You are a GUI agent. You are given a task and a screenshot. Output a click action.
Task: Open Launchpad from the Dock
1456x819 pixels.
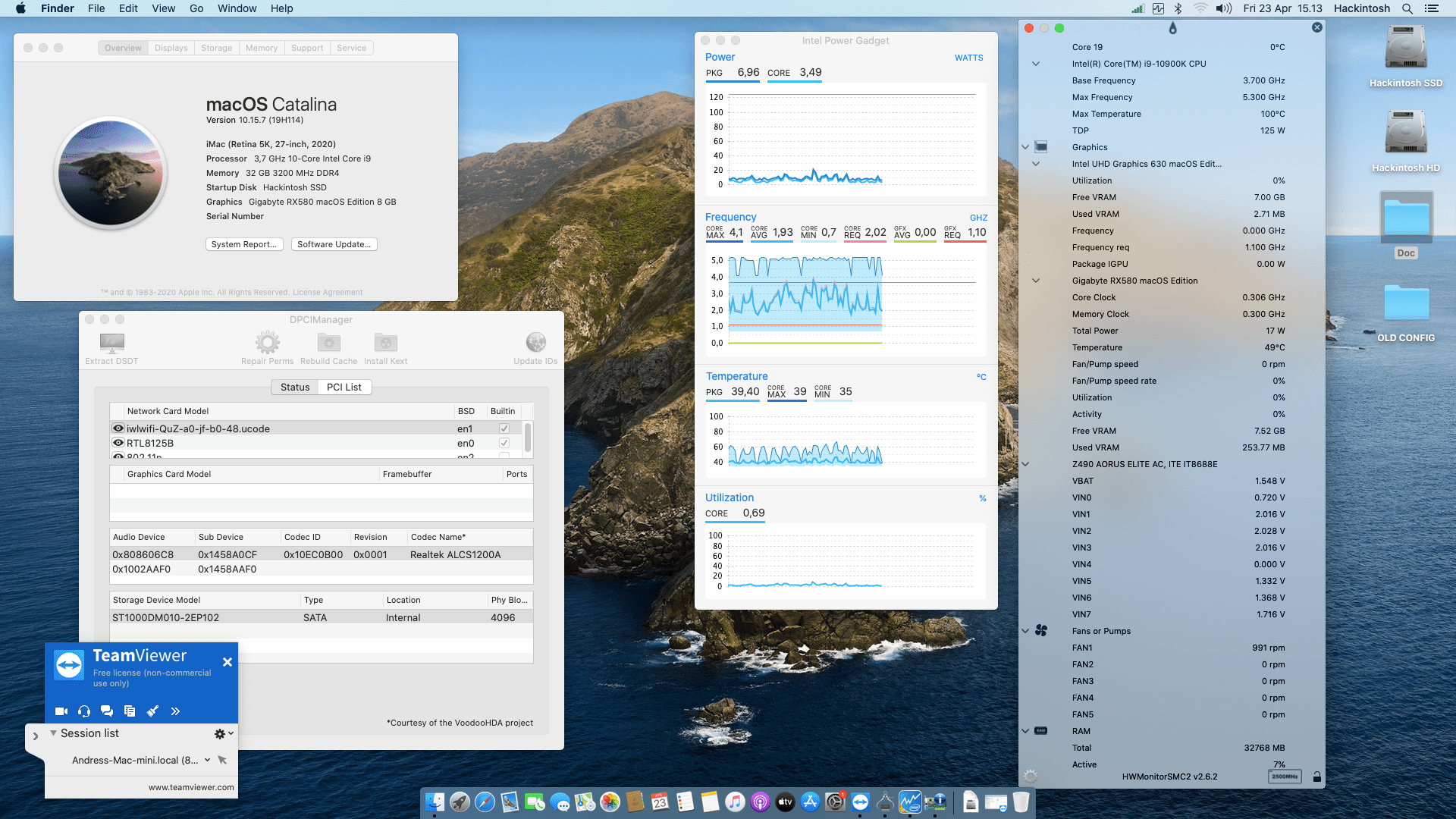point(460,802)
